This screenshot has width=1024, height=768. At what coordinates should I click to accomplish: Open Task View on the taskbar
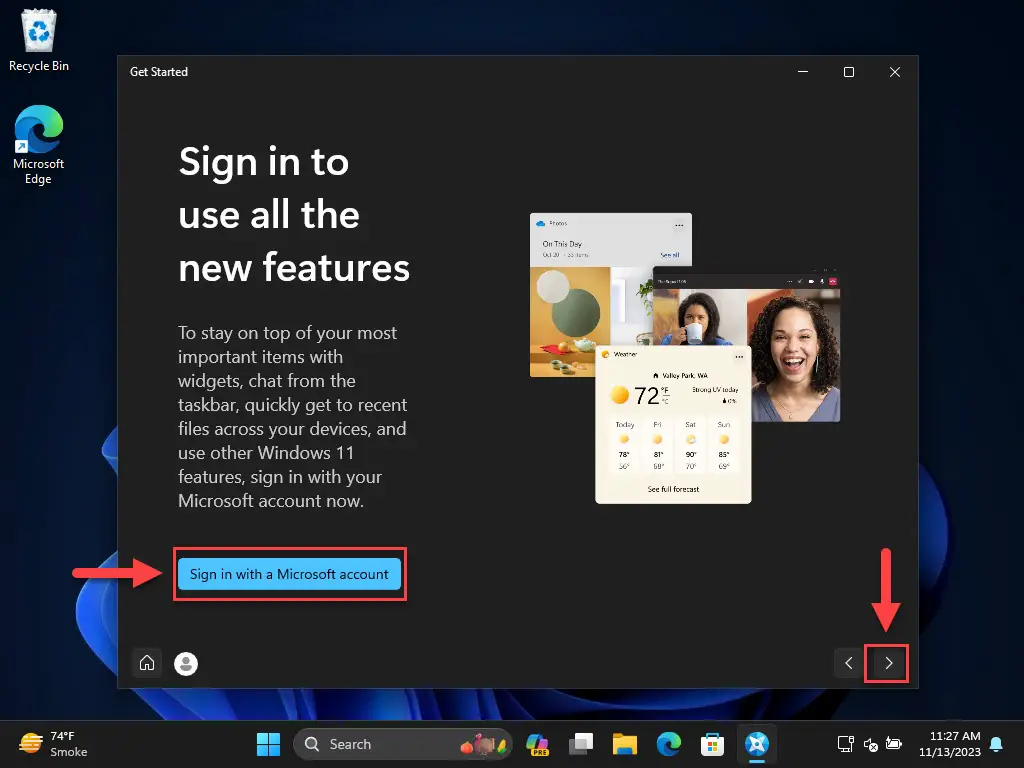pos(581,744)
